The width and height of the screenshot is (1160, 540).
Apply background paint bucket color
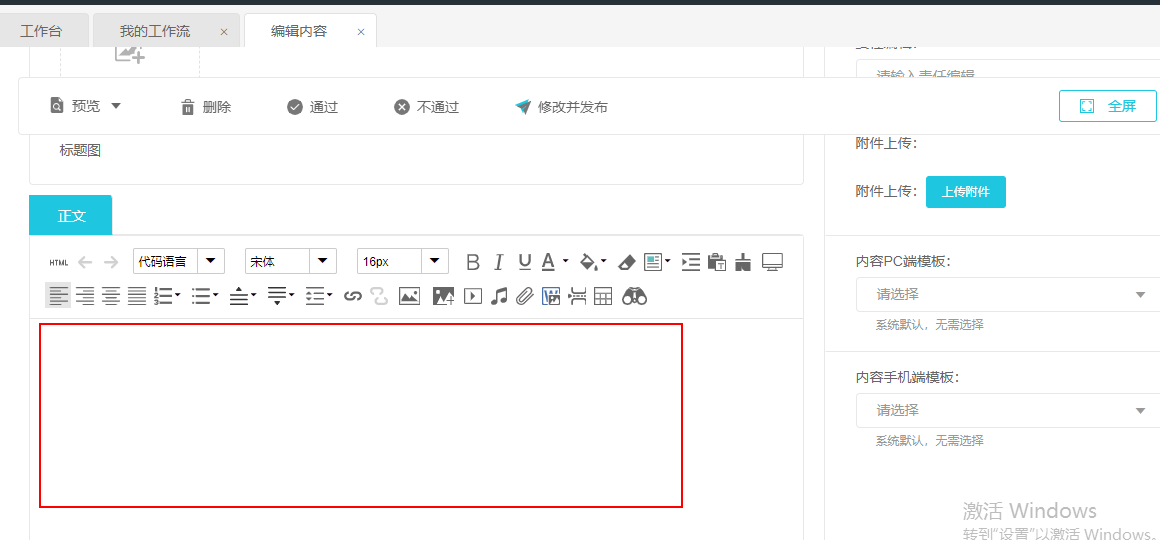588,262
